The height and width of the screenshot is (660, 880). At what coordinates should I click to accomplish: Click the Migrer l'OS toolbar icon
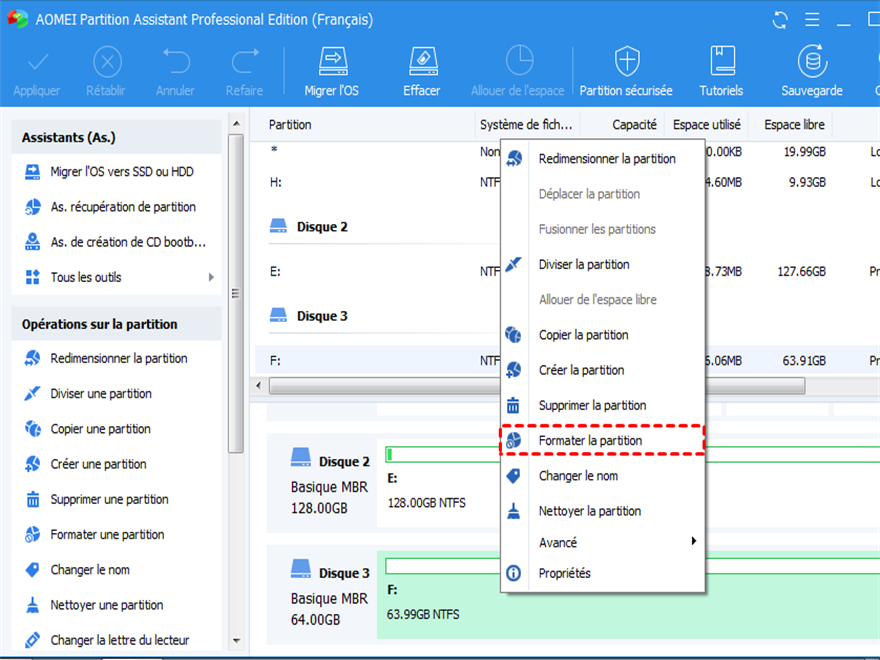pos(332,62)
